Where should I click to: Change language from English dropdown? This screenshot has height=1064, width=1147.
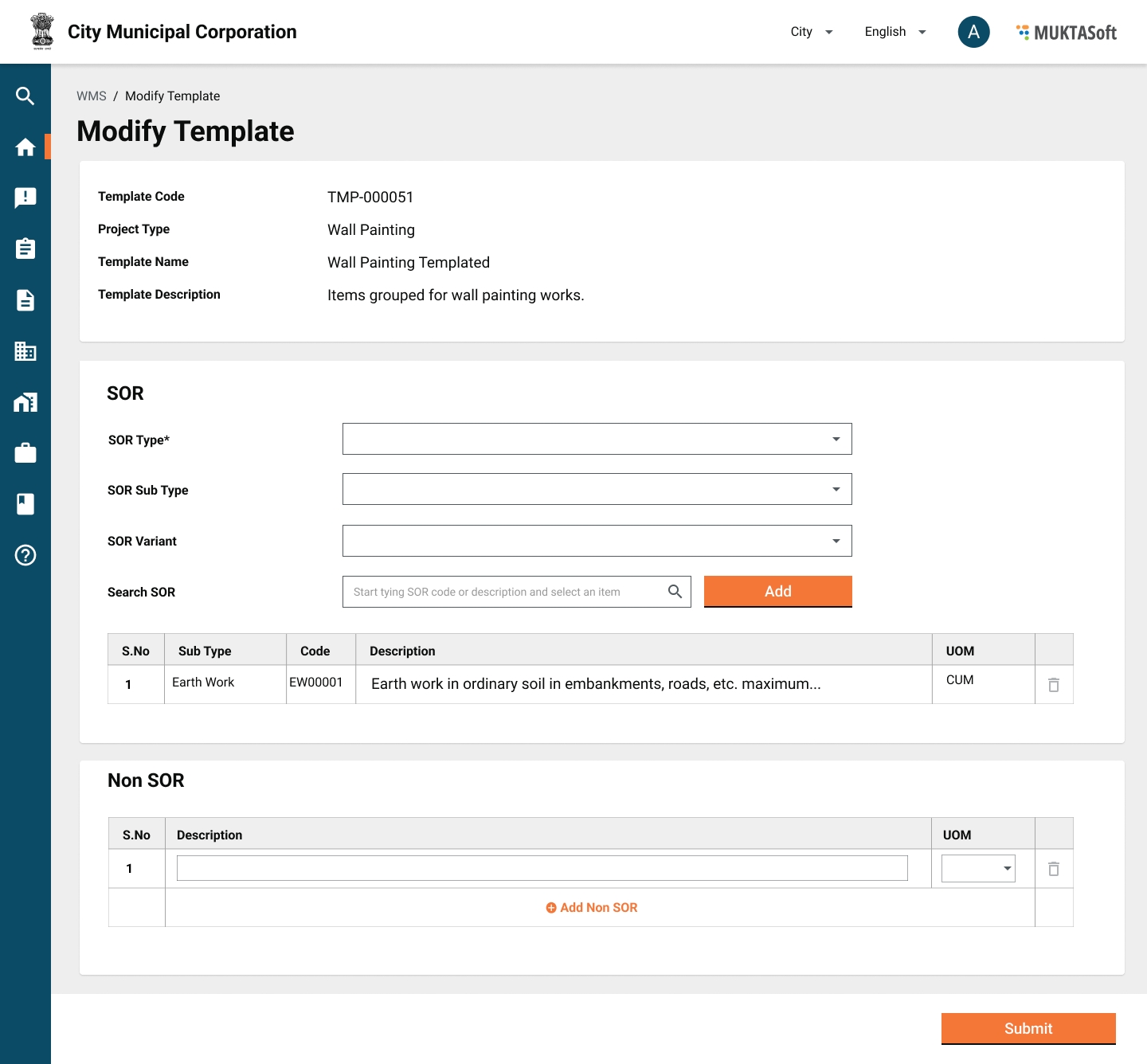coord(895,32)
